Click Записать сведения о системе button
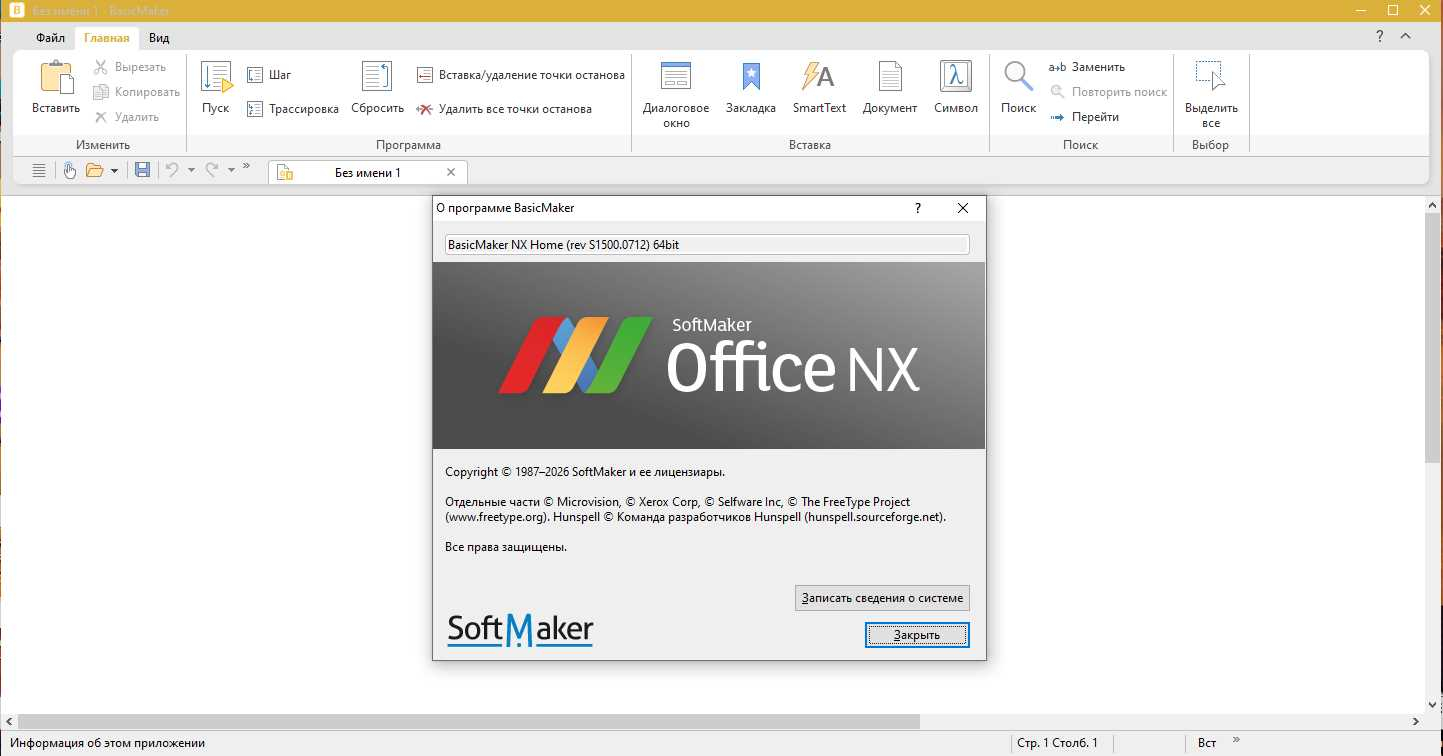 [x=882, y=598]
